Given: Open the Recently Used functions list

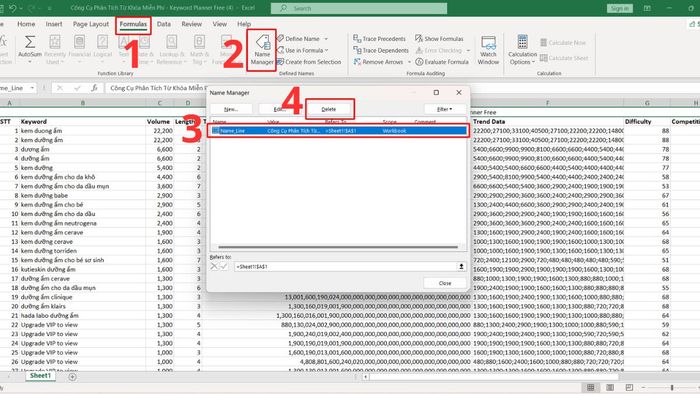Looking at the screenshot, I should [55, 50].
